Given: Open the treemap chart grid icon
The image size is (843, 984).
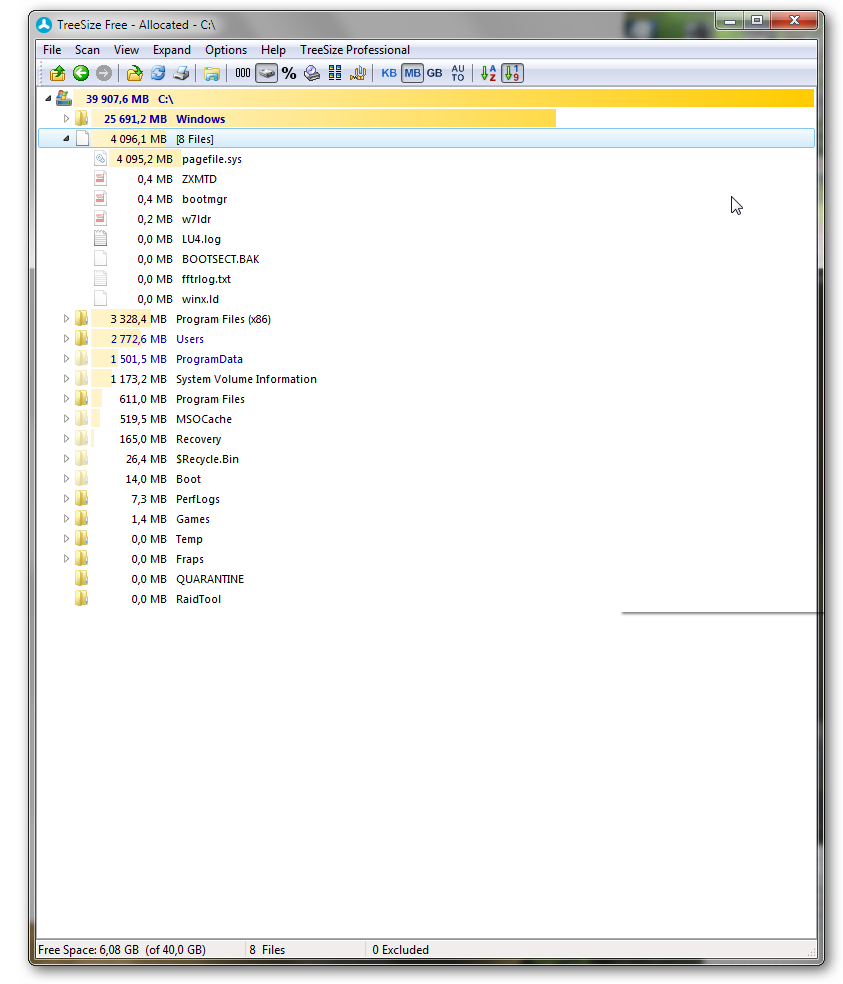Looking at the screenshot, I should [x=335, y=73].
